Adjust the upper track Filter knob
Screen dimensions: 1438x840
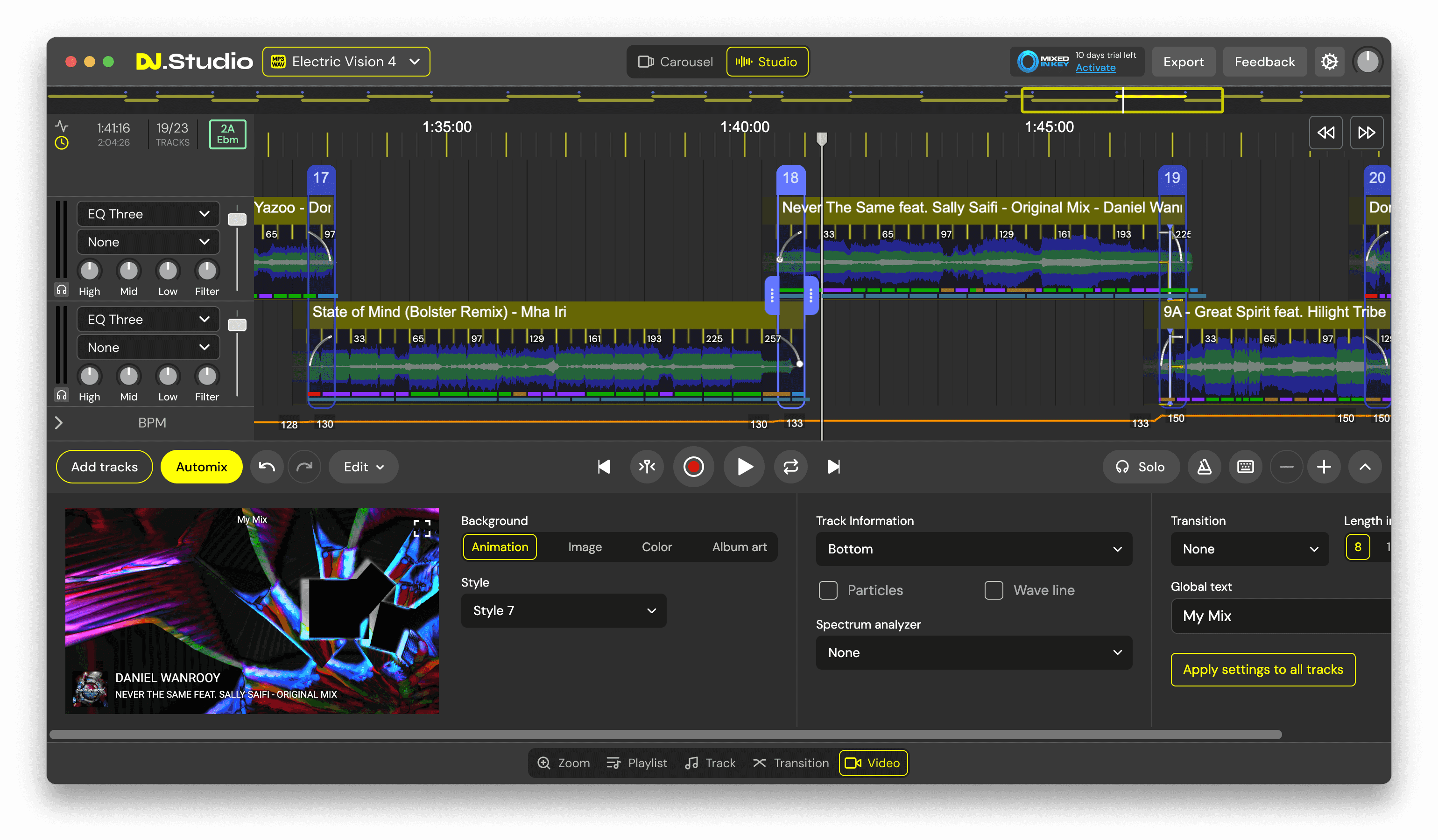point(206,270)
